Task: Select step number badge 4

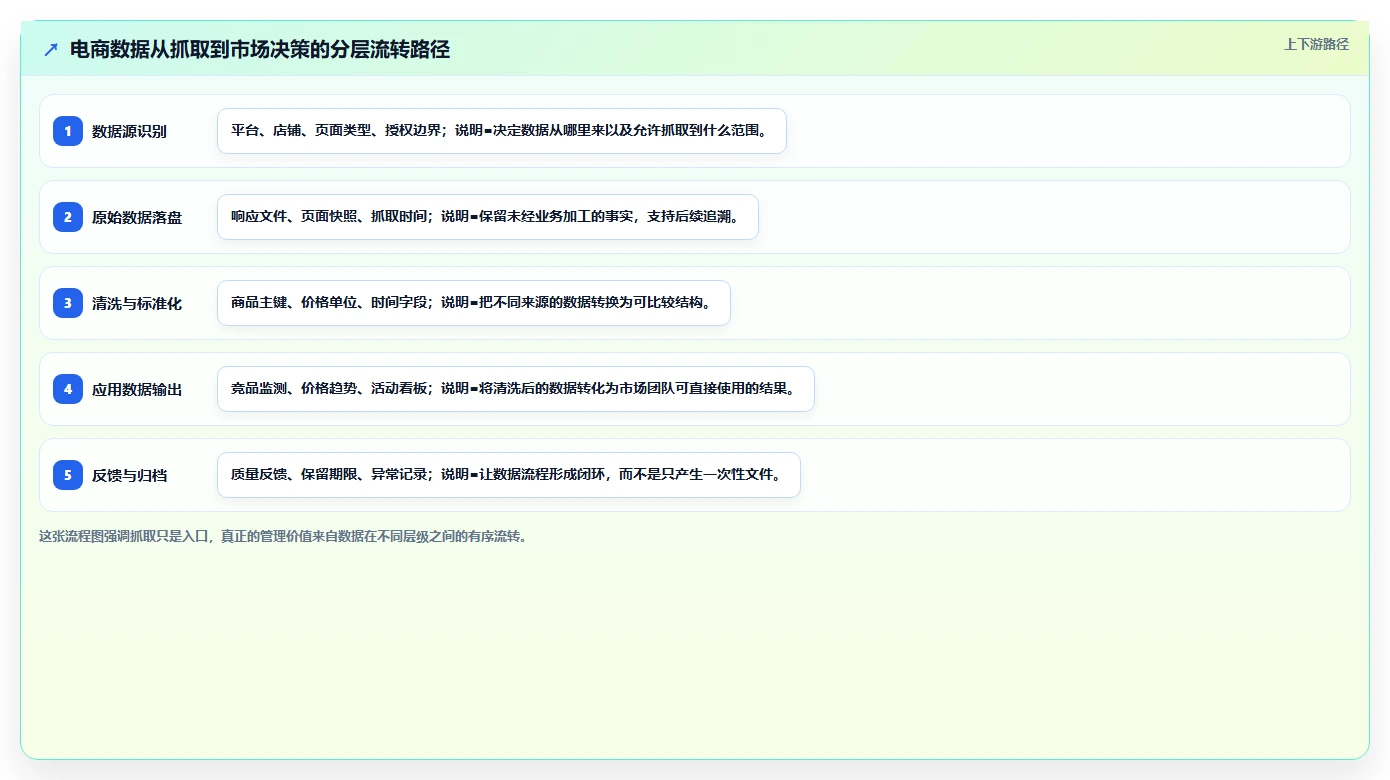Action: point(68,389)
